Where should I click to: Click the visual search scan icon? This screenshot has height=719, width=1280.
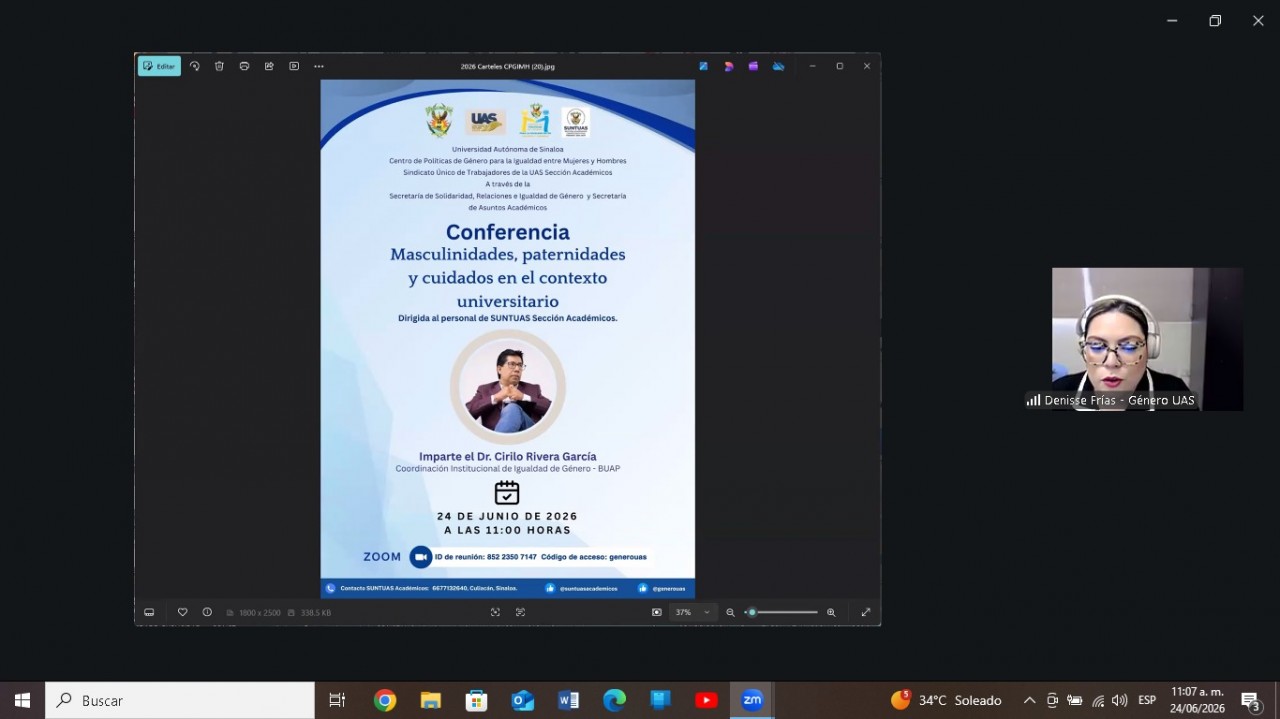point(495,612)
